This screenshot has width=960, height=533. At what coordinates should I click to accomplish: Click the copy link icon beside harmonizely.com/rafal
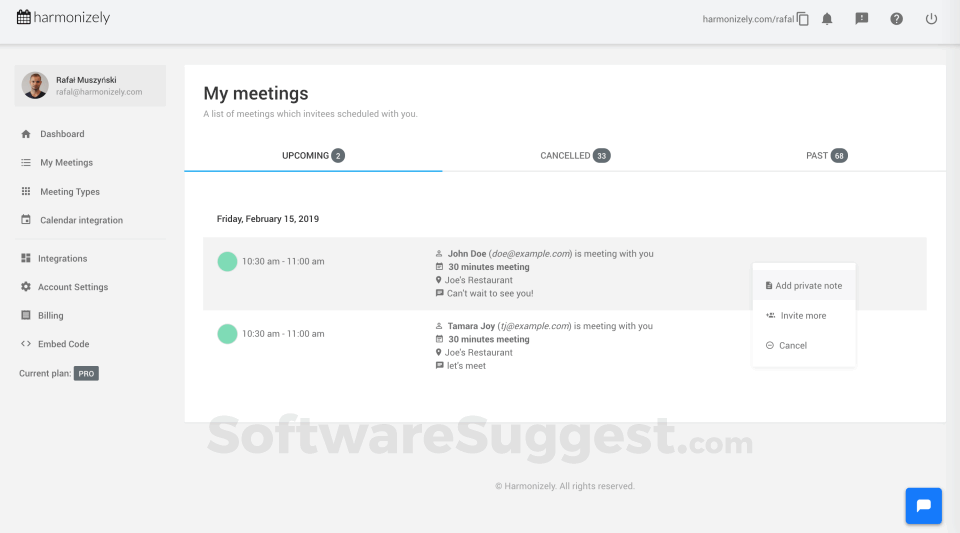click(803, 19)
